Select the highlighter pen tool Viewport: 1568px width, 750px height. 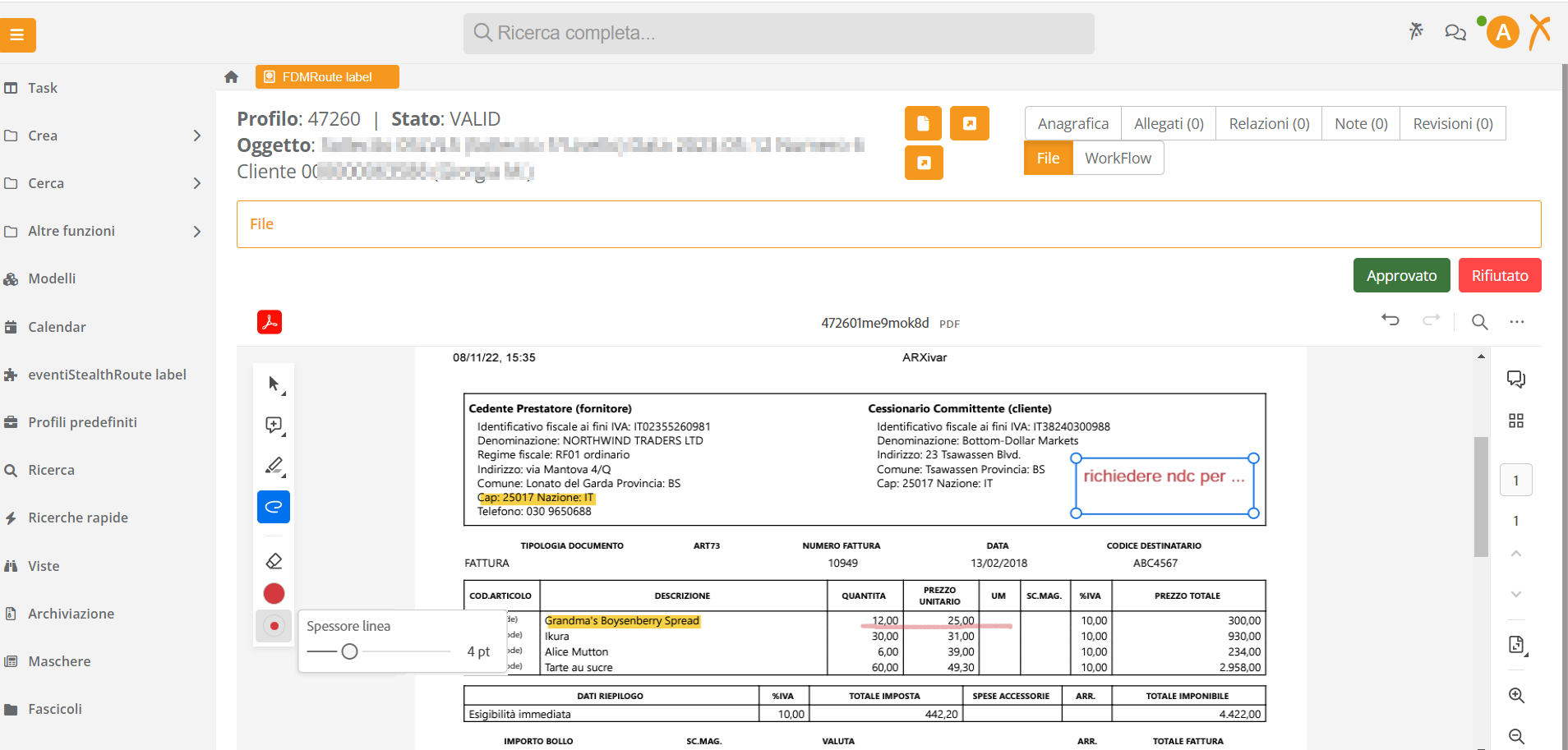pos(274,466)
